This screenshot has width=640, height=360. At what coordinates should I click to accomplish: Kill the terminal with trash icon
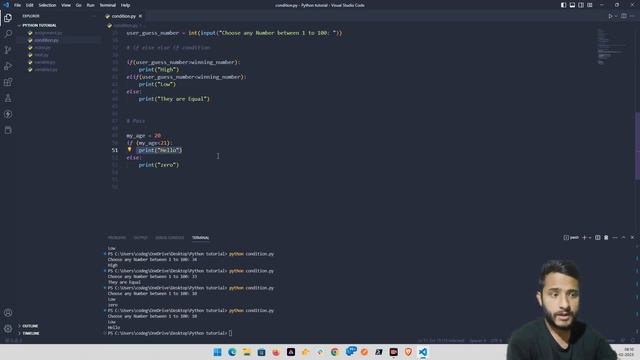pyautogui.click(x=606, y=238)
